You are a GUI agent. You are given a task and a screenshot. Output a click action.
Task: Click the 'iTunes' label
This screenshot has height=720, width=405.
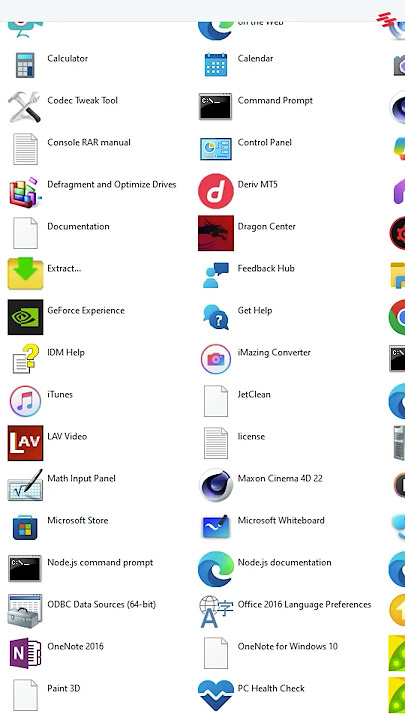pos(60,394)
